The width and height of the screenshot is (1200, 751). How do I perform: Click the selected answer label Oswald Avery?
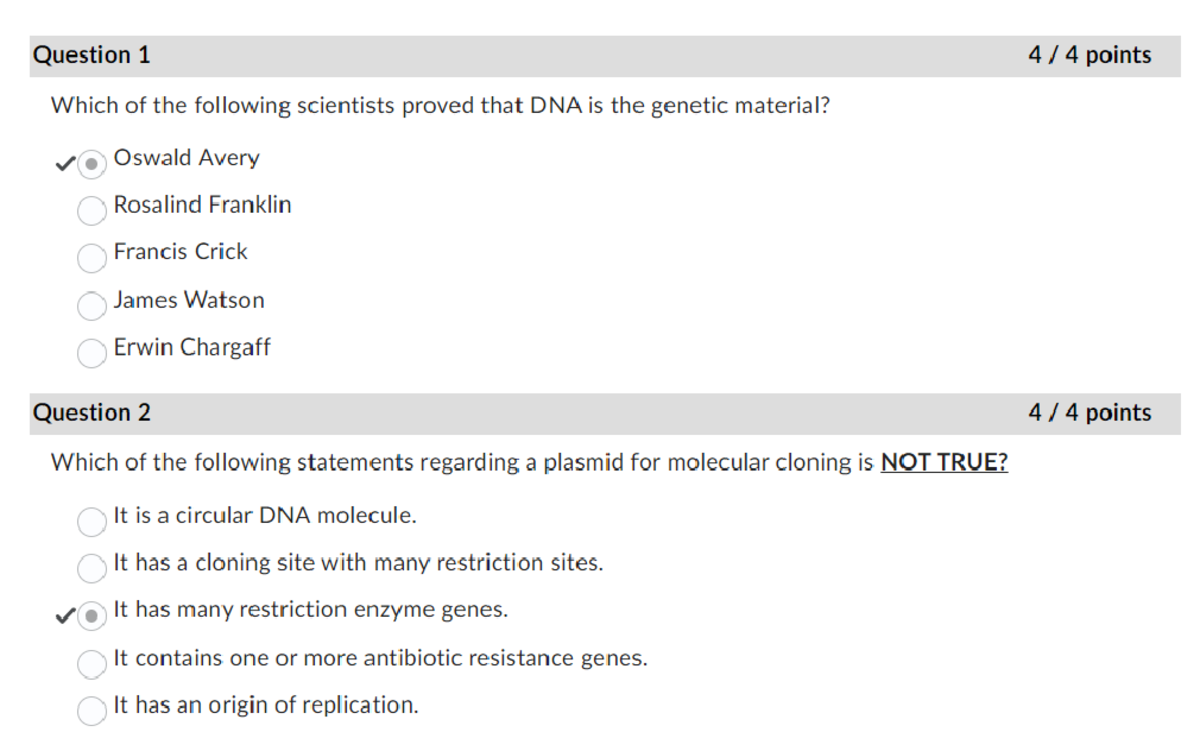tap(186, 157)
